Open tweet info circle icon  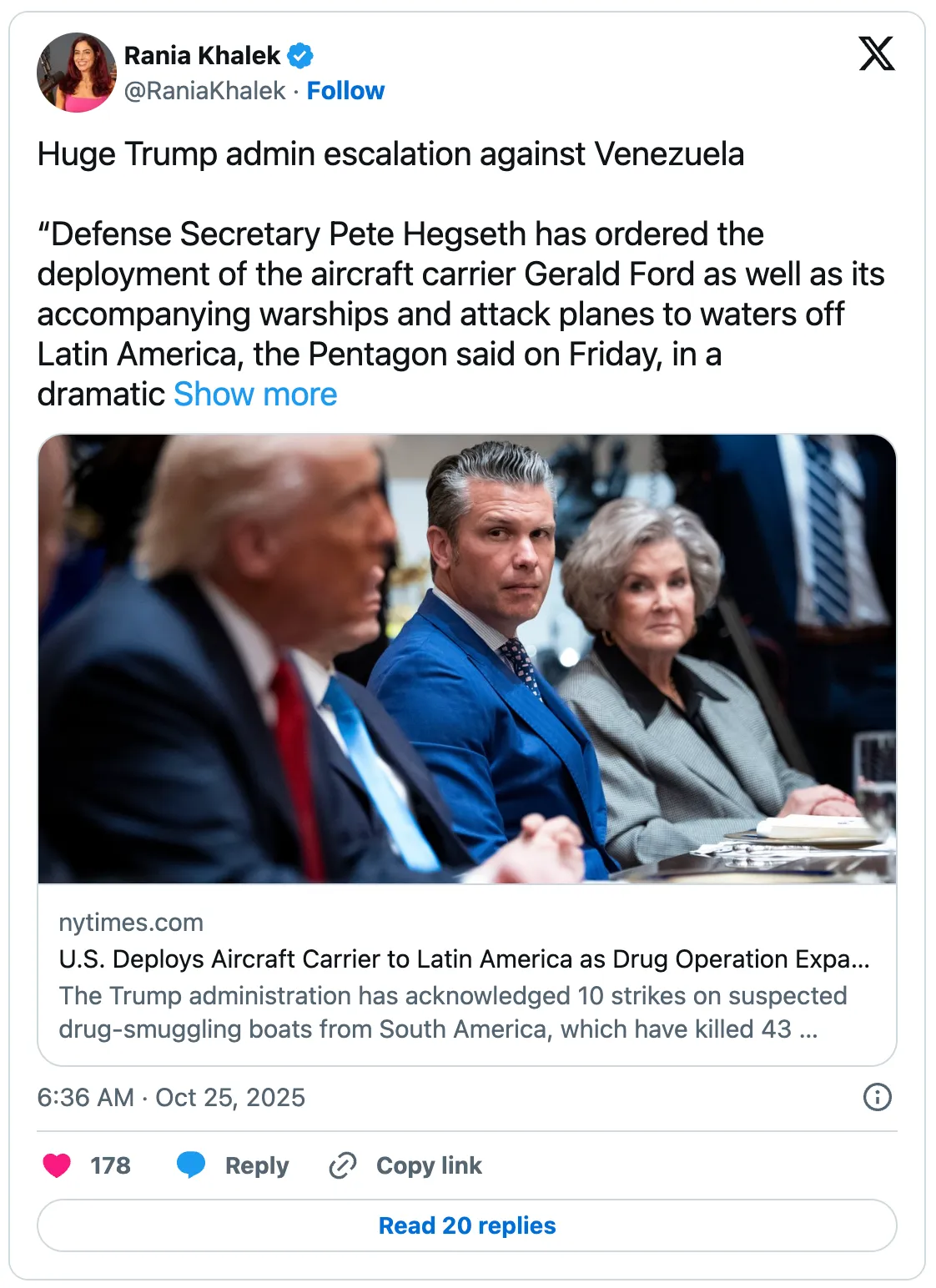tap(877, 1097)
